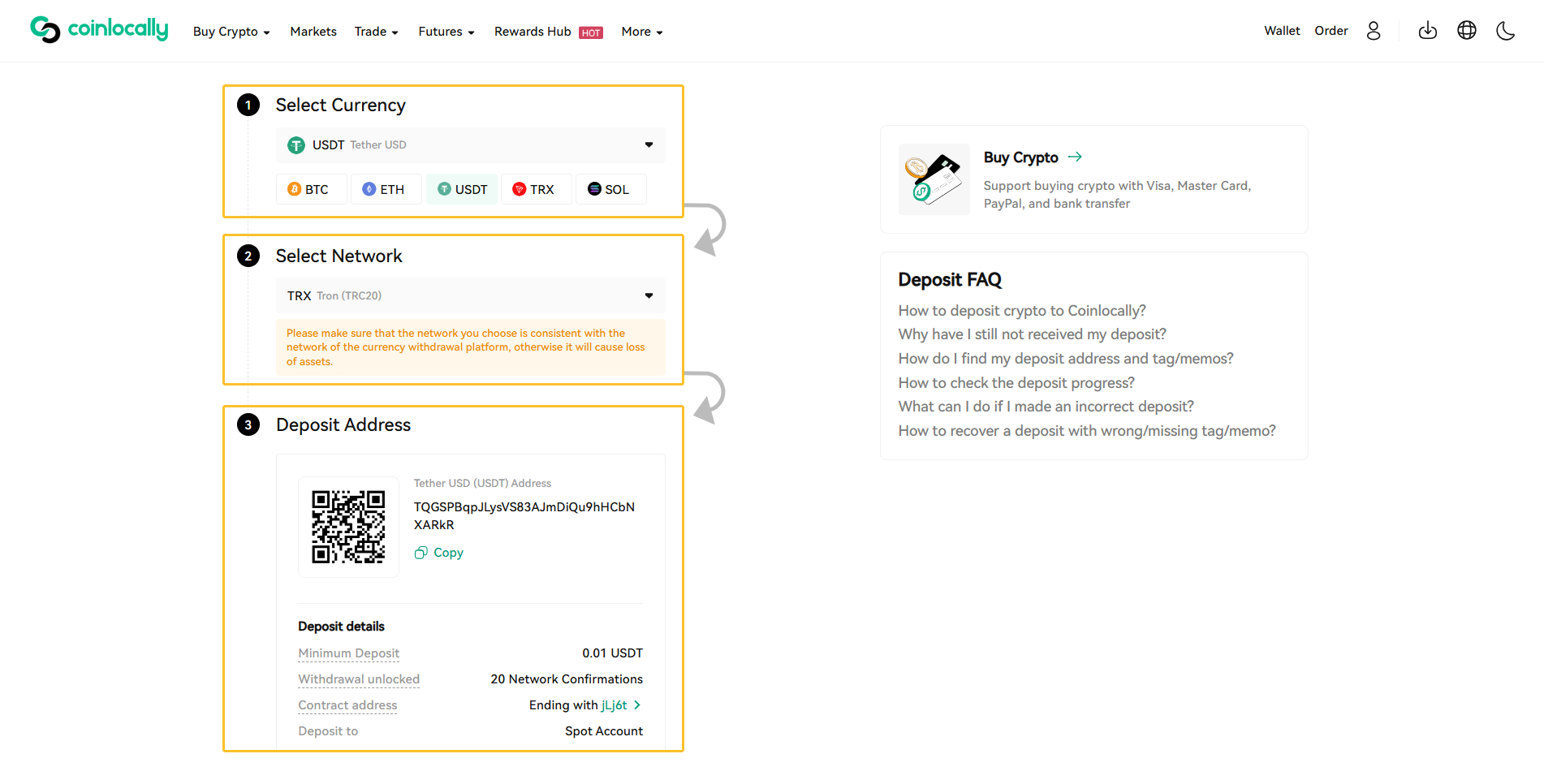Click the deposit address QR code
This screenshot has width=1544, height=784.
tap(348, 527)
